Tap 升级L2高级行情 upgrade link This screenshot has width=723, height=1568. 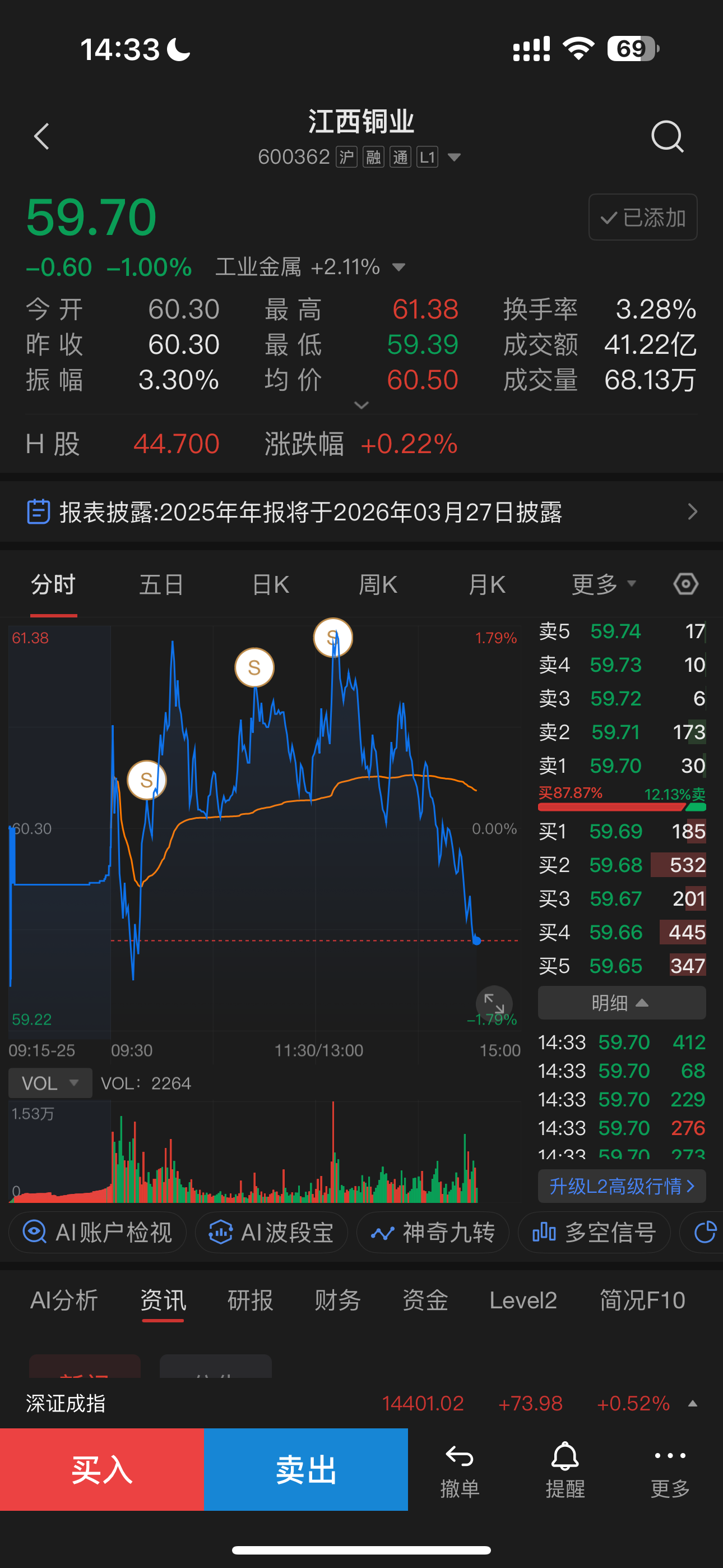coord(622,1186)
